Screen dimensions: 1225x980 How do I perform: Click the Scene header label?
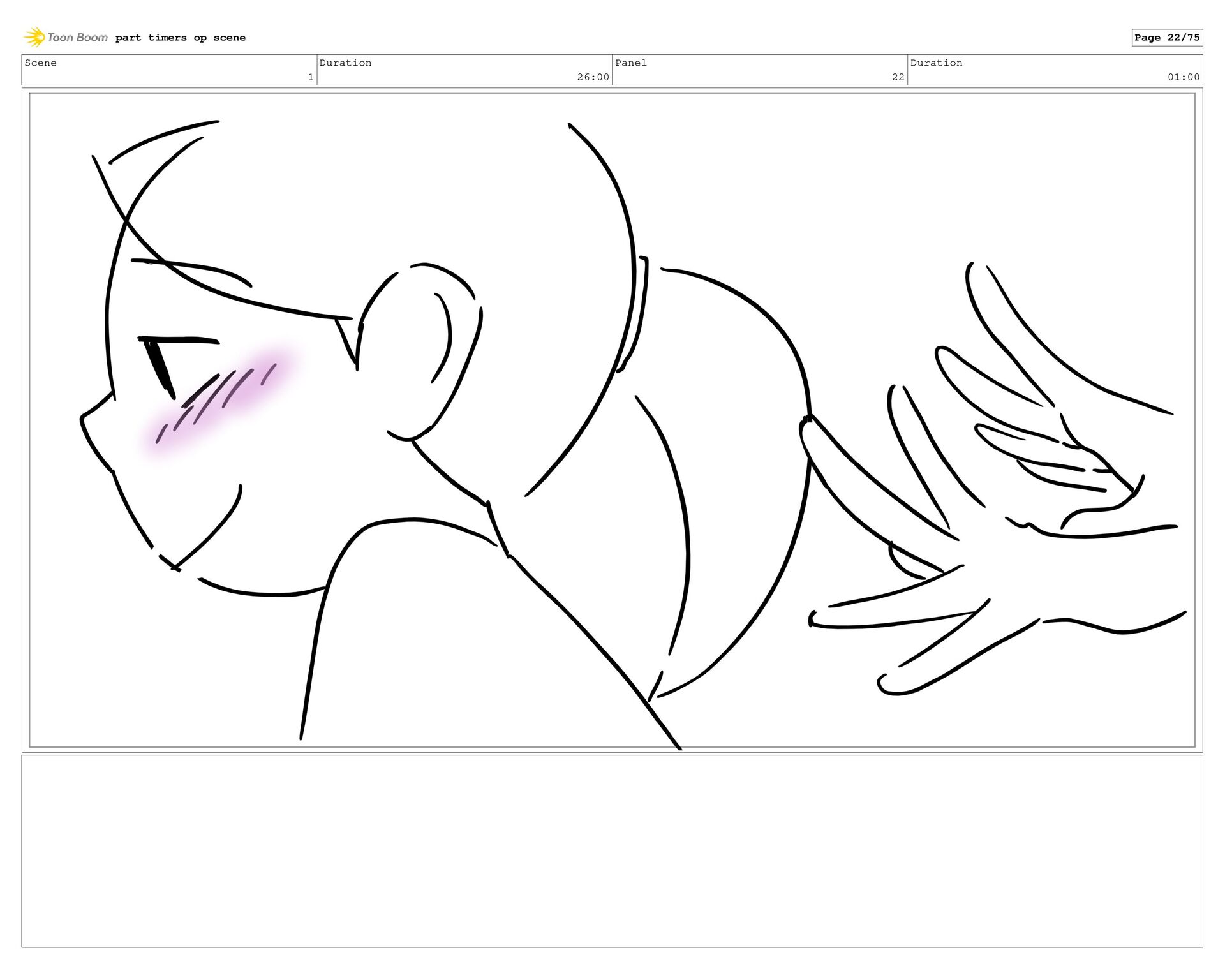tap(41, 63)
